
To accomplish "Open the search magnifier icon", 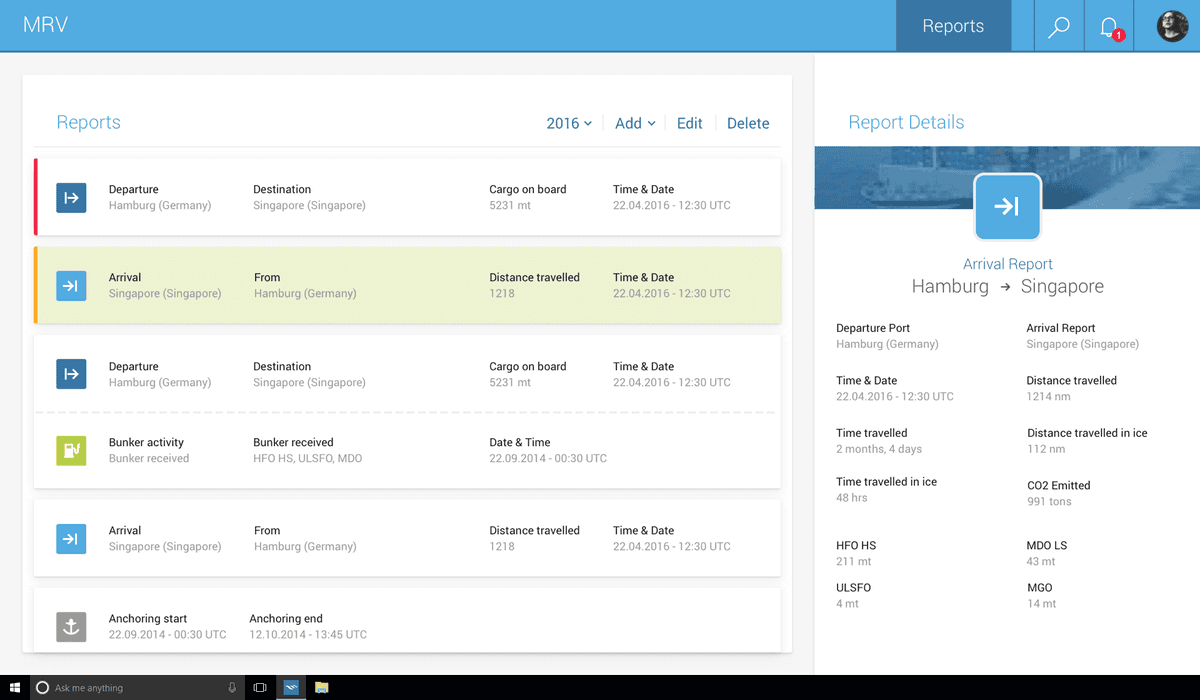I will (1058, 27).
